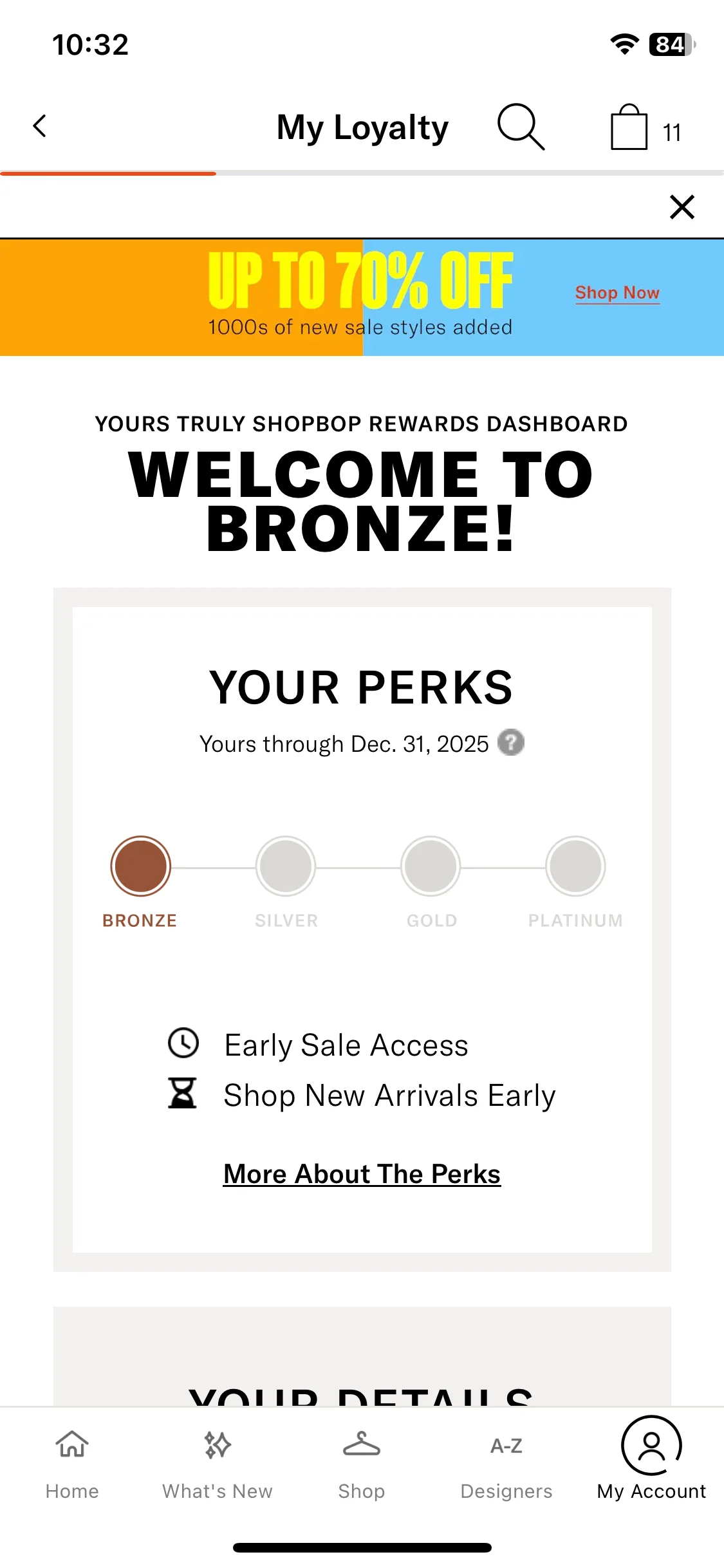
Task: Open the My Account tab
Action: click(651, 1459)
